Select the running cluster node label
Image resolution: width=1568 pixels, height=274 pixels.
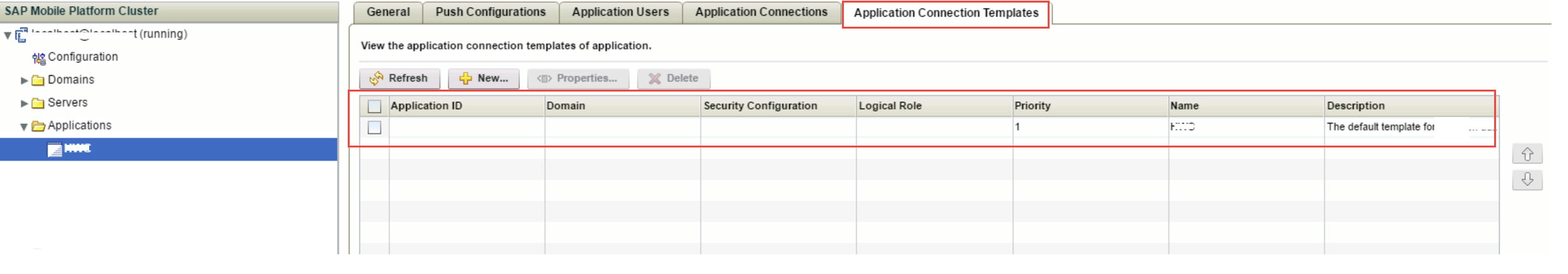pos(109,34)
